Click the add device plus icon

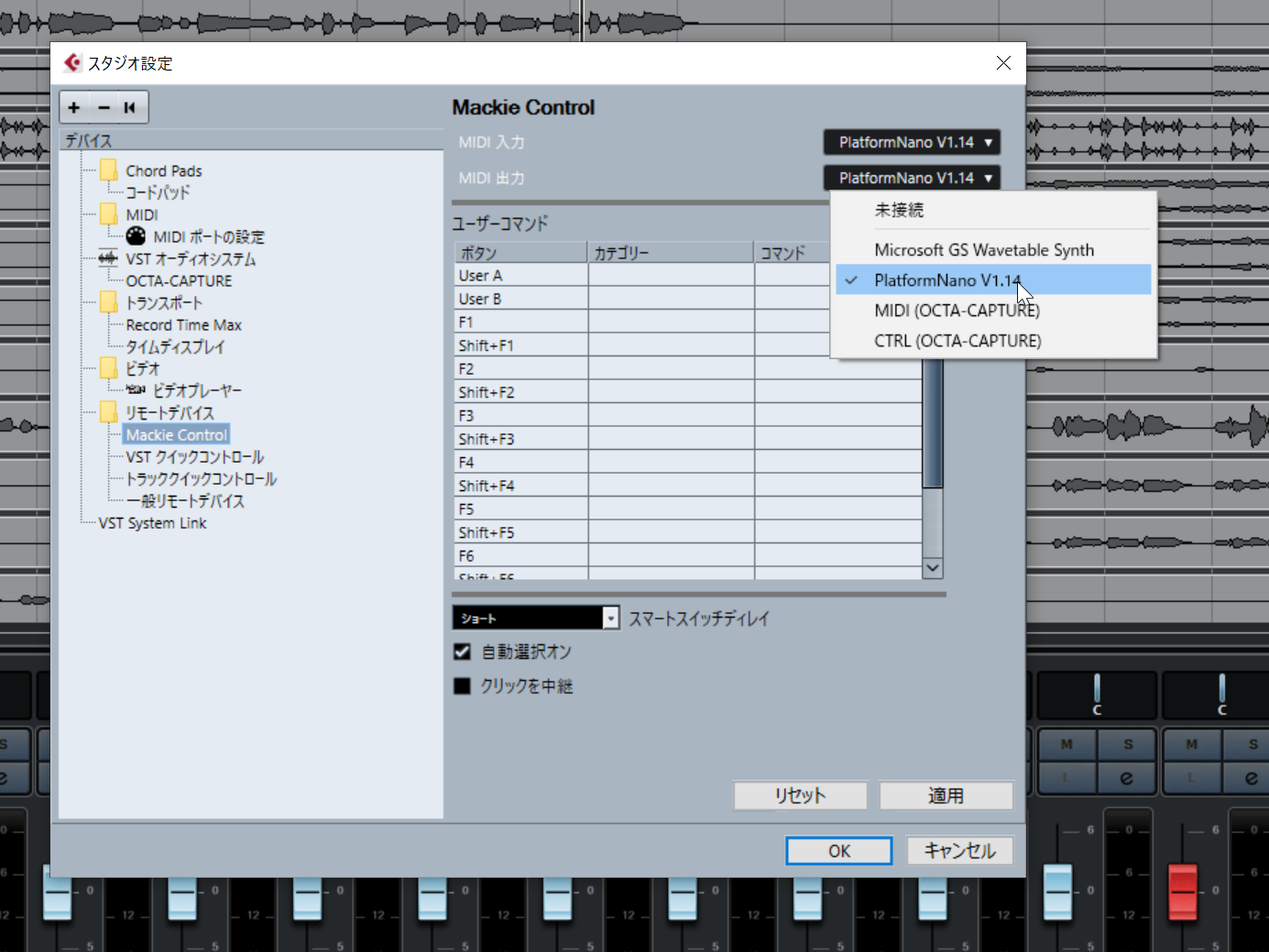(74, 107)
